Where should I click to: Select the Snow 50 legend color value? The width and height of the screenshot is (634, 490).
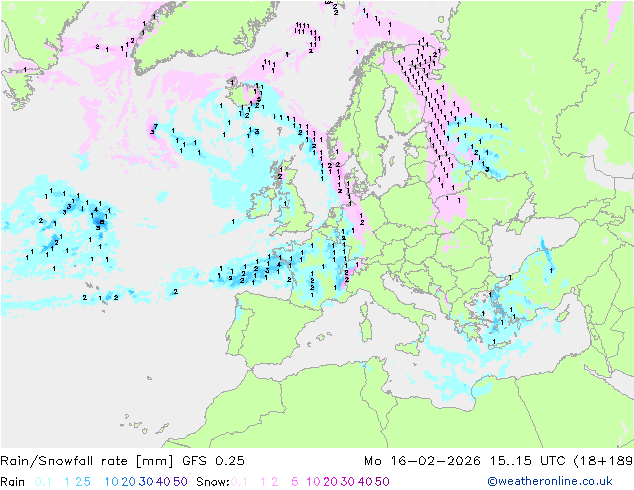[x=382, y=482]
